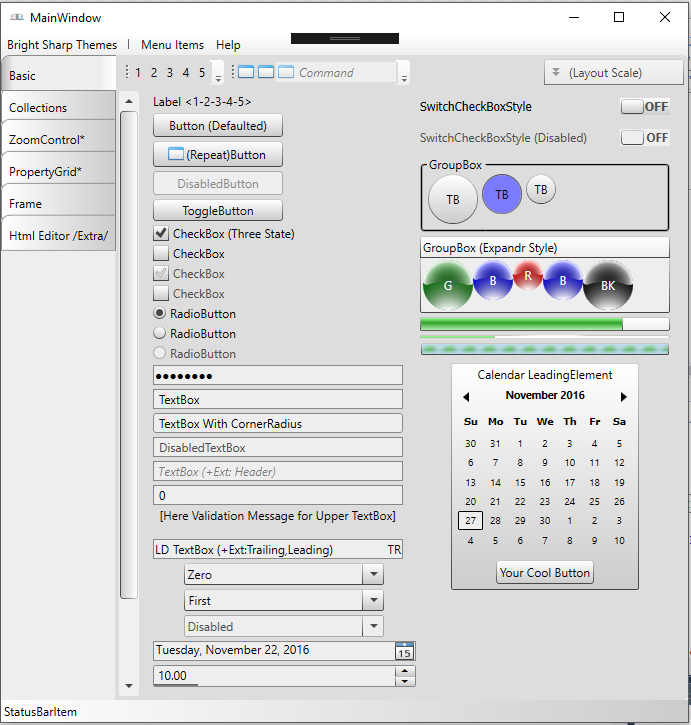
Task: Expand the First combo box
Action: tap(372, 601)
